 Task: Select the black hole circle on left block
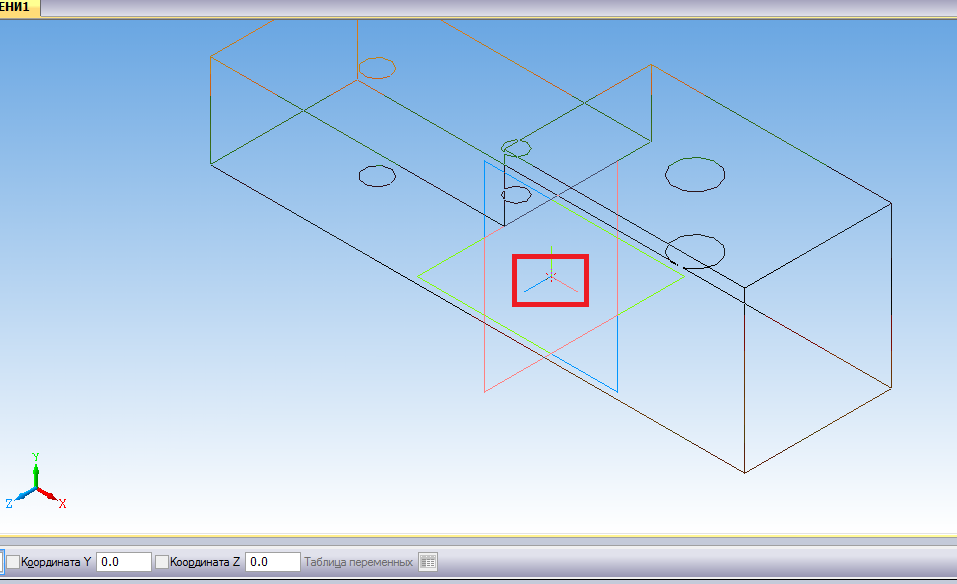(x=377, y=177)
